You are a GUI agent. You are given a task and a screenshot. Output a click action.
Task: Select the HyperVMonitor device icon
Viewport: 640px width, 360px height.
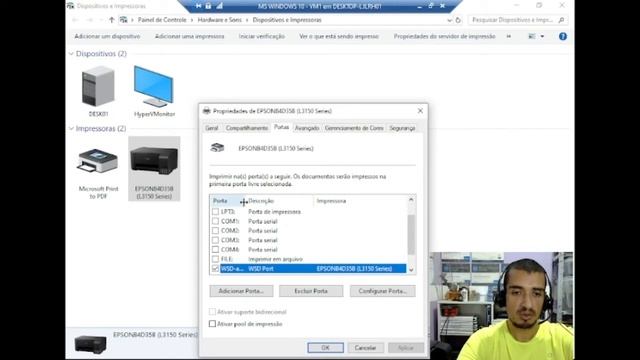click(154, 87)
